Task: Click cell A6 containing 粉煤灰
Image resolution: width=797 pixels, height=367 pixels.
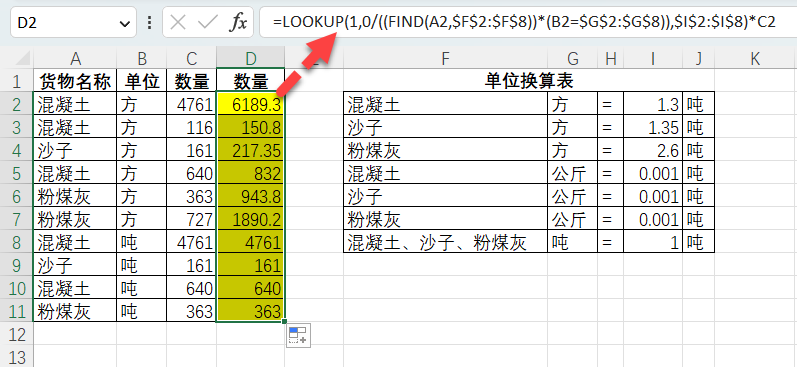Action: coord(75,196)
